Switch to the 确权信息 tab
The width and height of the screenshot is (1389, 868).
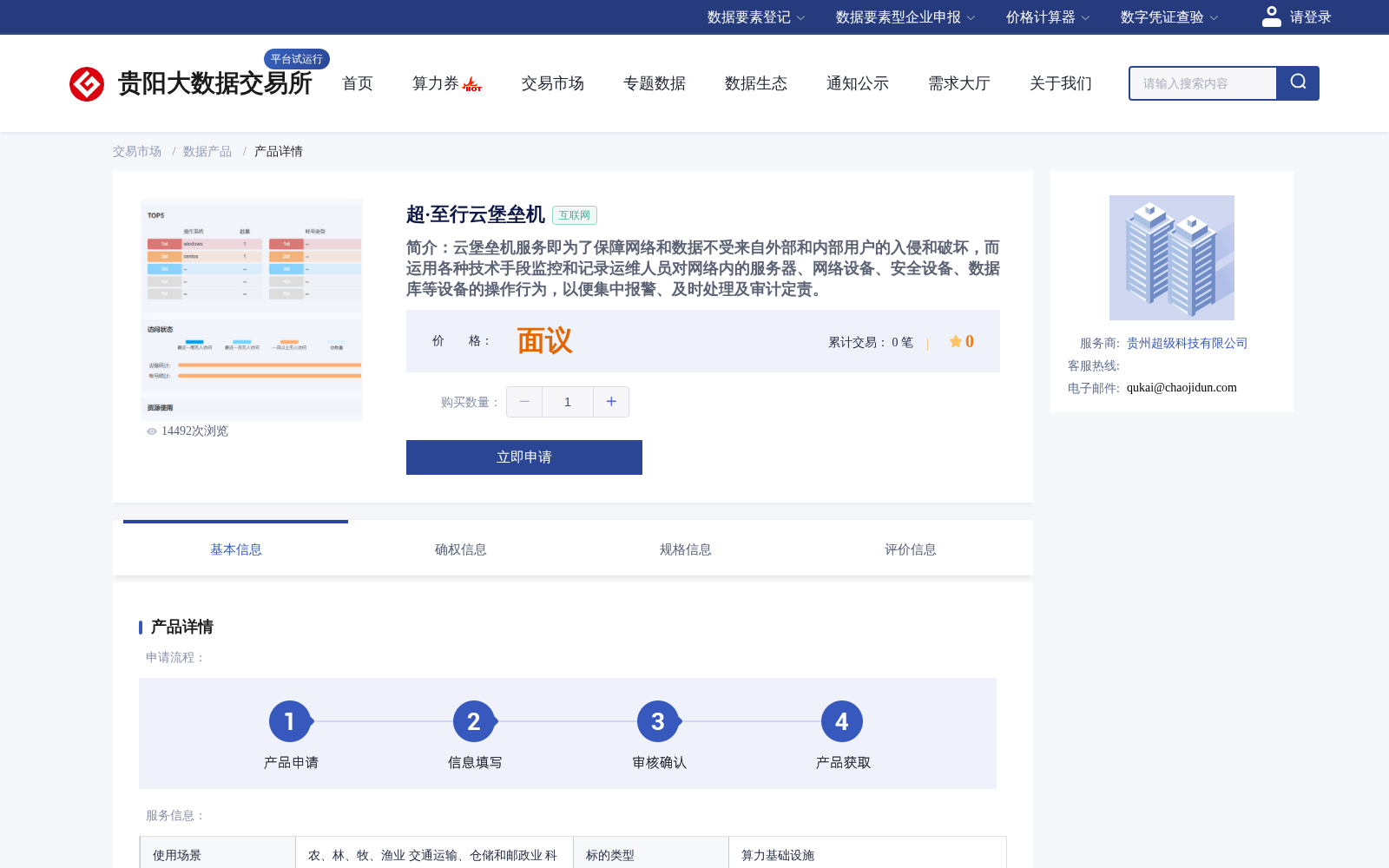pos(460,549)
